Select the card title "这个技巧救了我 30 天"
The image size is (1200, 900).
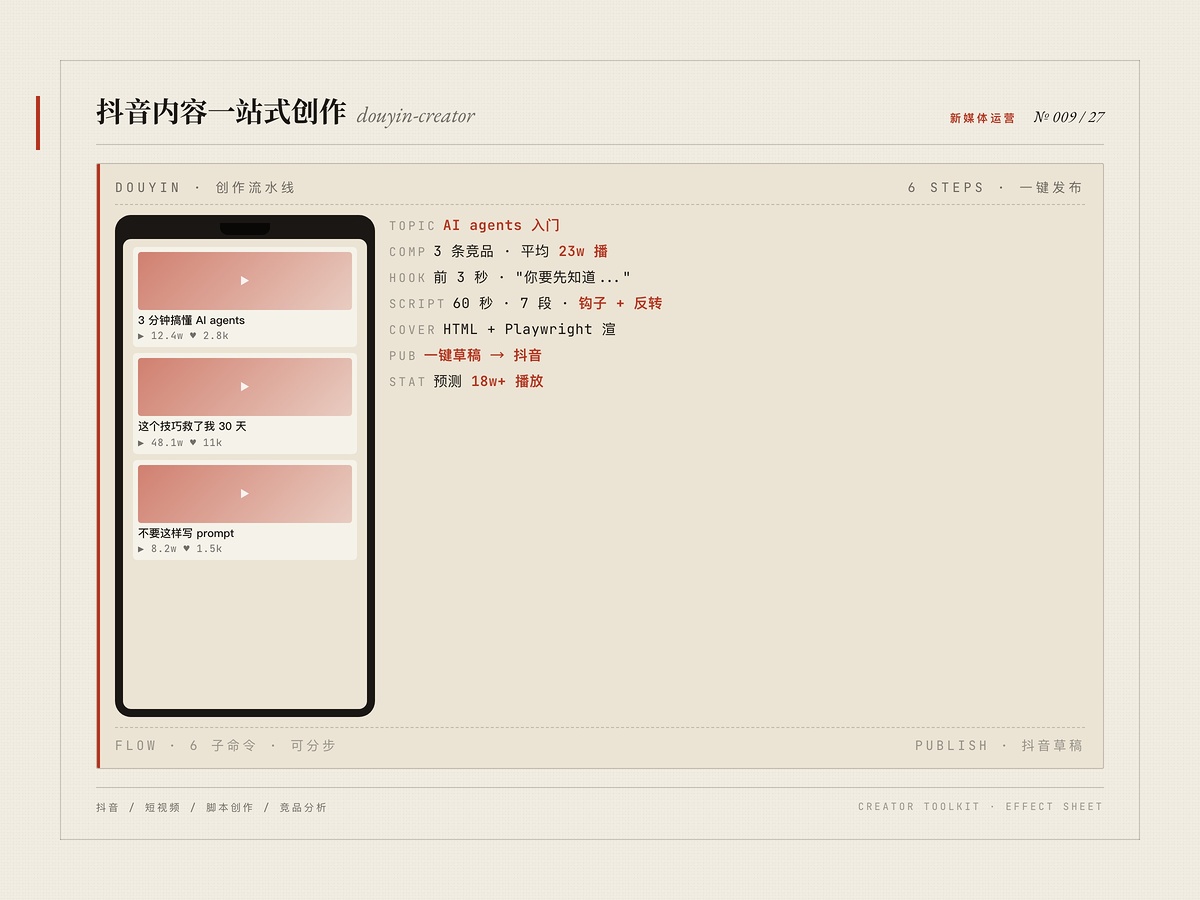tap(192, 426)
